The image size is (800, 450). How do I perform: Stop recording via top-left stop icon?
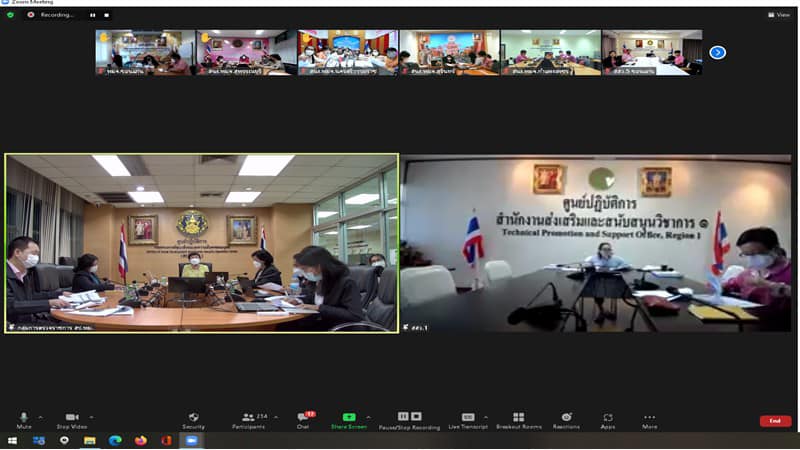[x=106, y=15]
